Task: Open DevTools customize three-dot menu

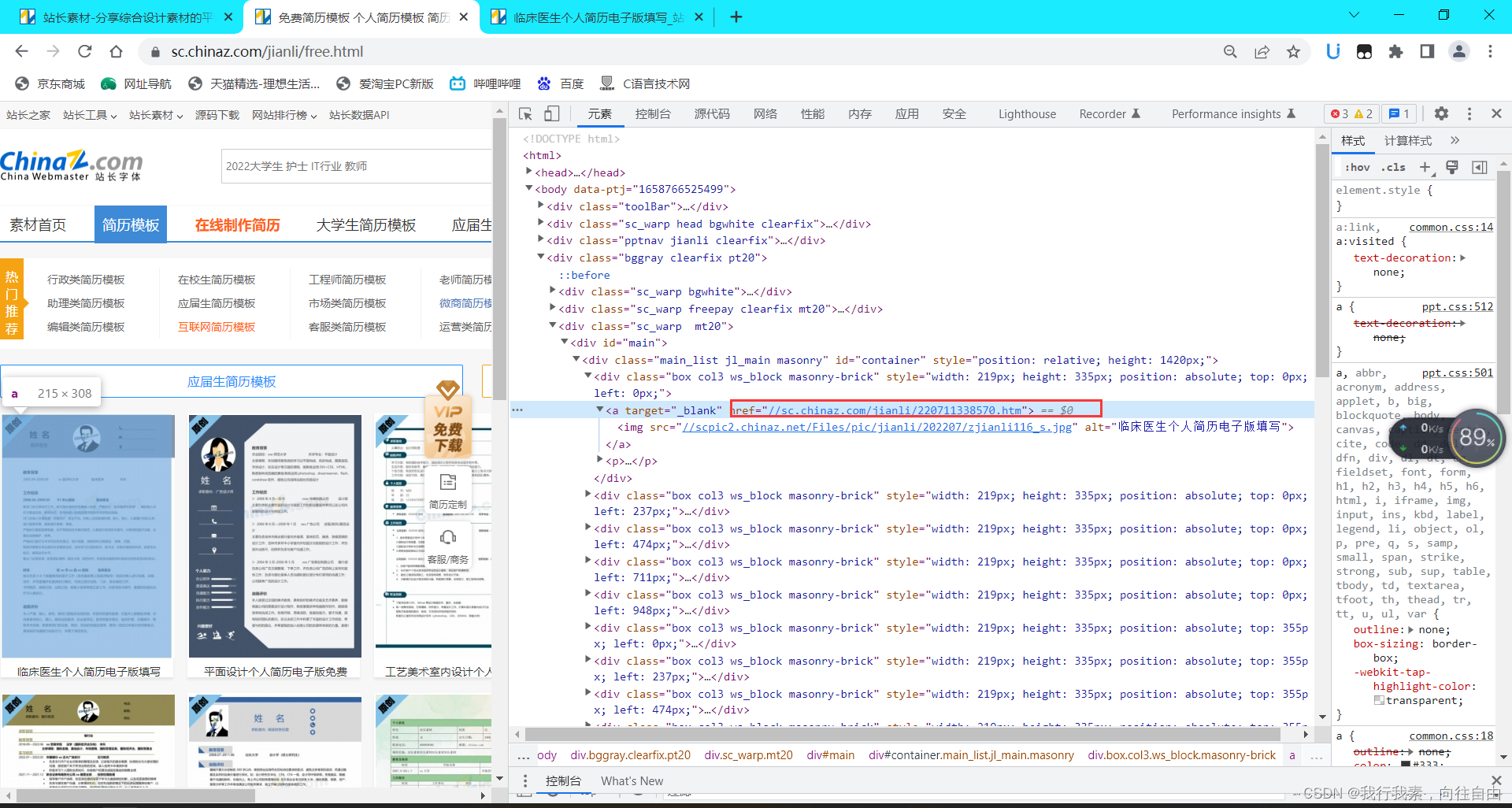Action: pos(1469,113)
